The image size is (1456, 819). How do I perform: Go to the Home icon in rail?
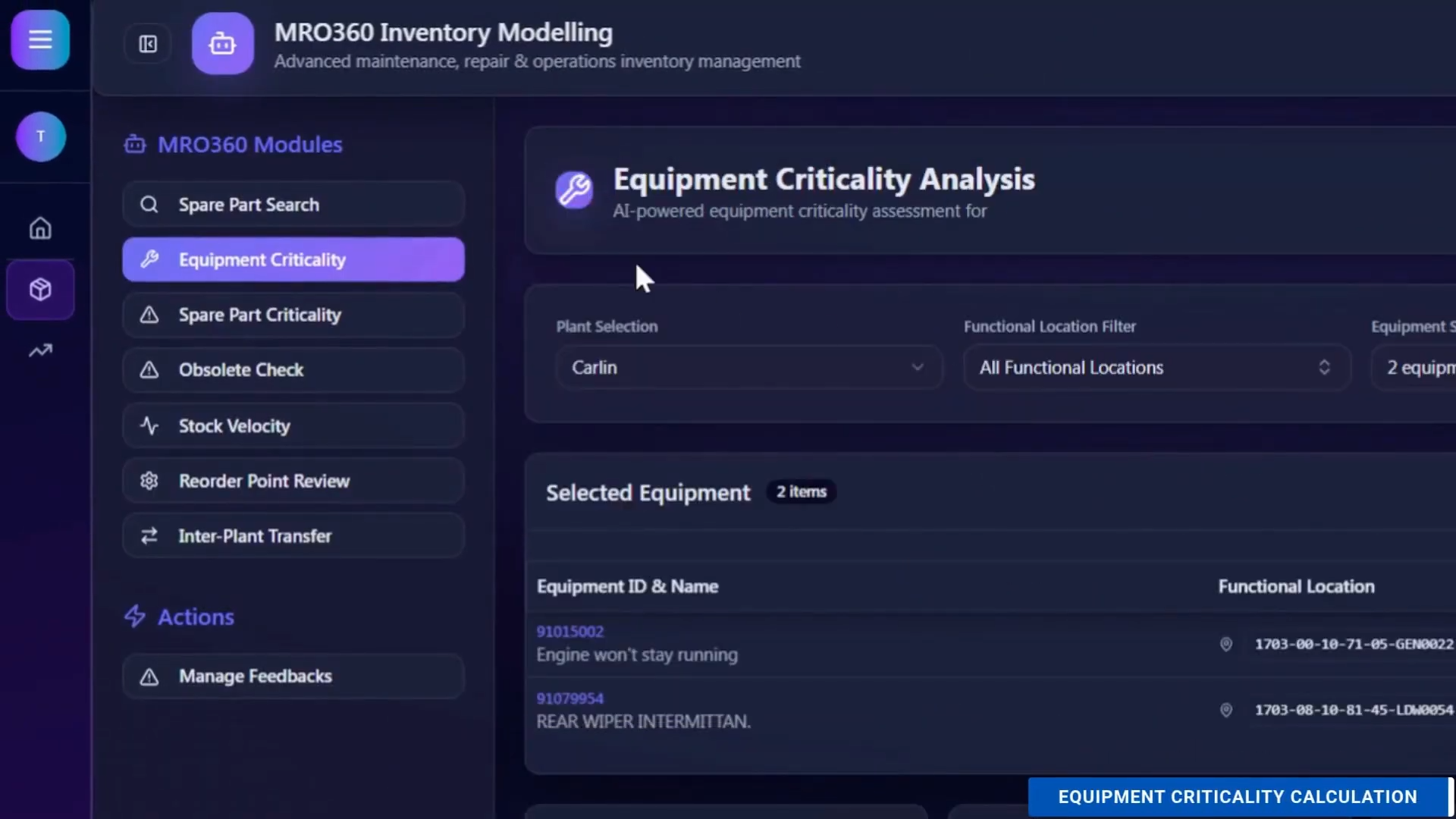(x=40, y=228)
